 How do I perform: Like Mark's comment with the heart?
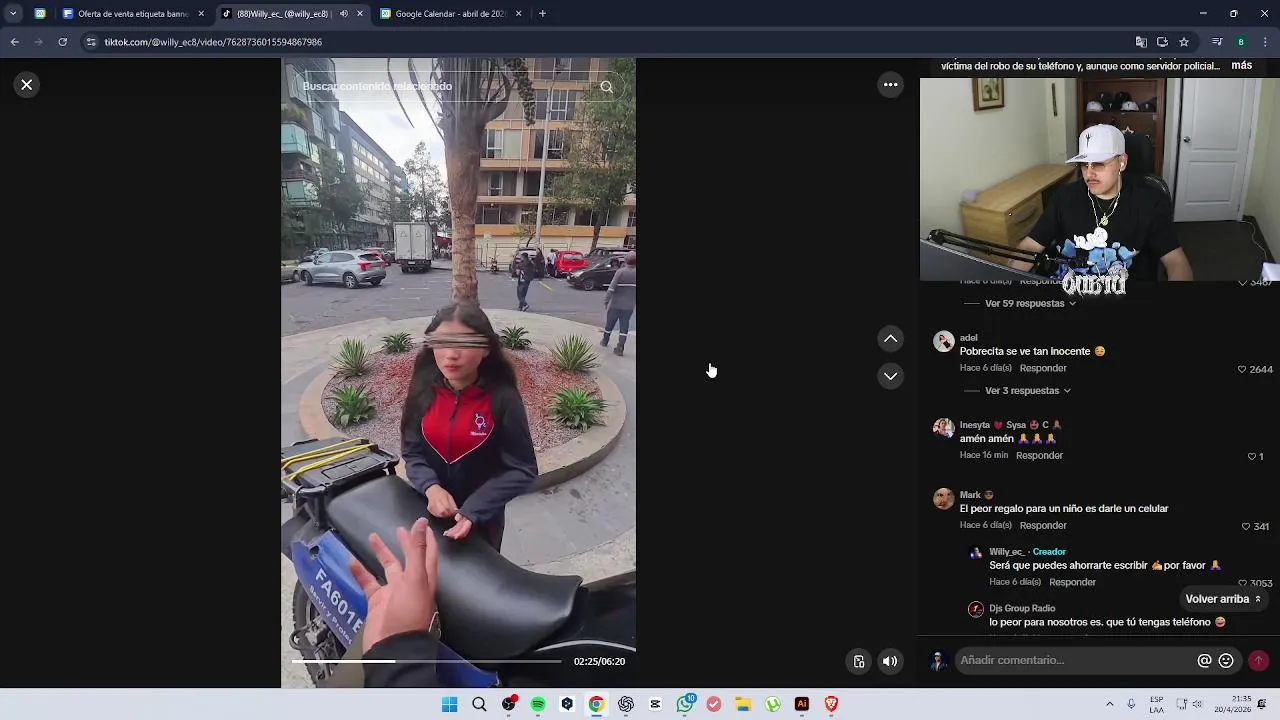1246,526
